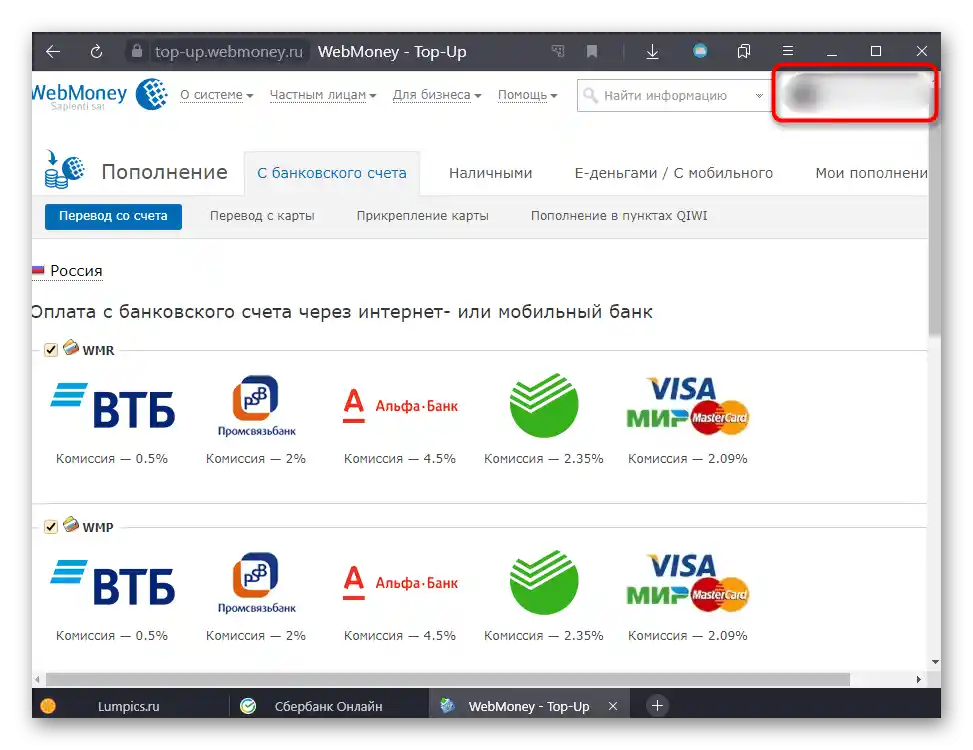Choose ВТБ bank under WMP
This screenshot has height=750, width=973.
(x=112, y=583)
